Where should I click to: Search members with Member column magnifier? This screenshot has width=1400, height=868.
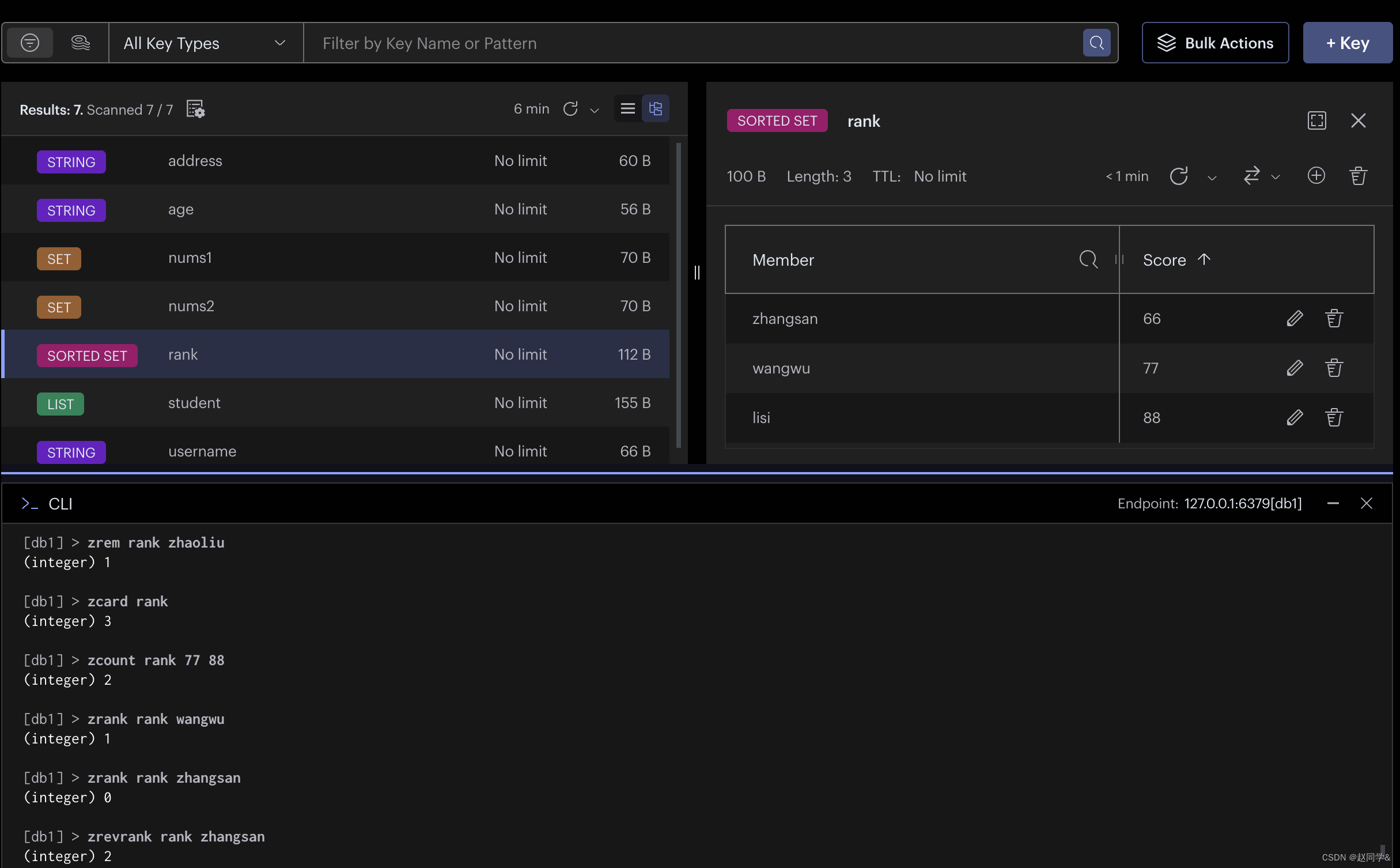(x=1088, y=259)
